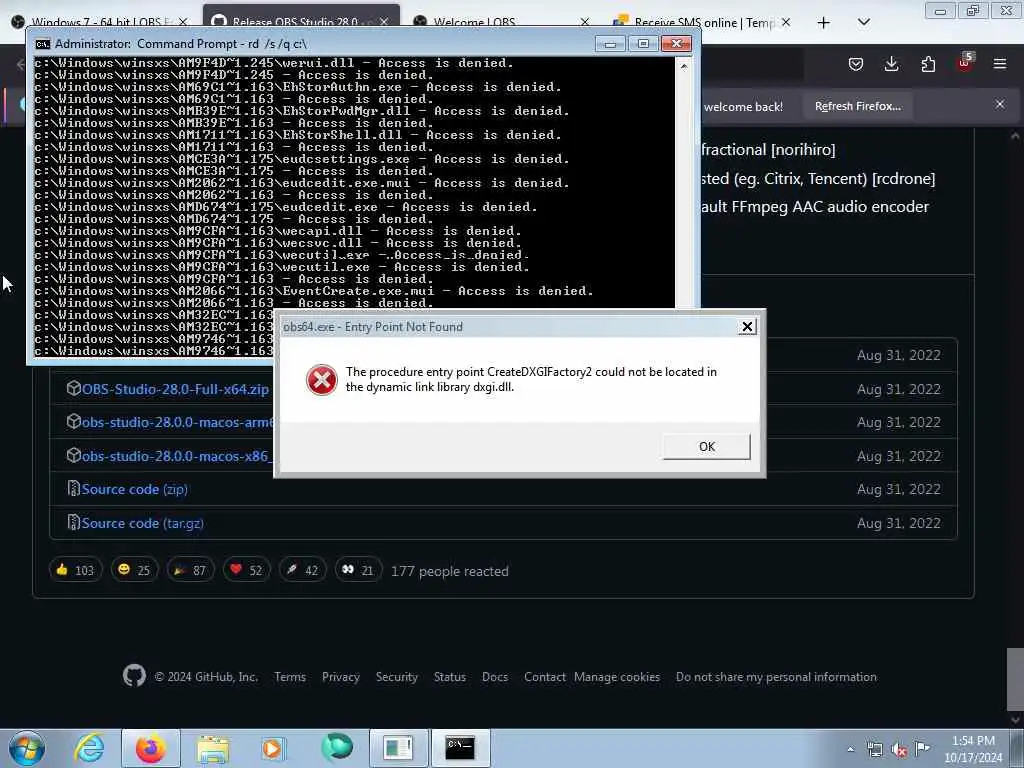Screen dimensions: 1024x768
Task: Click the party popper reaction with 87
Action: coord(189,570)
